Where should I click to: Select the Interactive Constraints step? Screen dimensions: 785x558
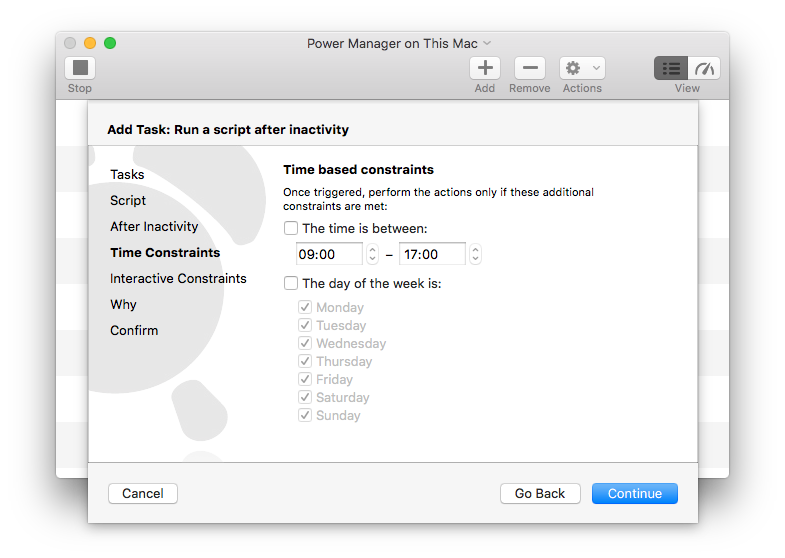pyautogui.click(x=178, y=279)
